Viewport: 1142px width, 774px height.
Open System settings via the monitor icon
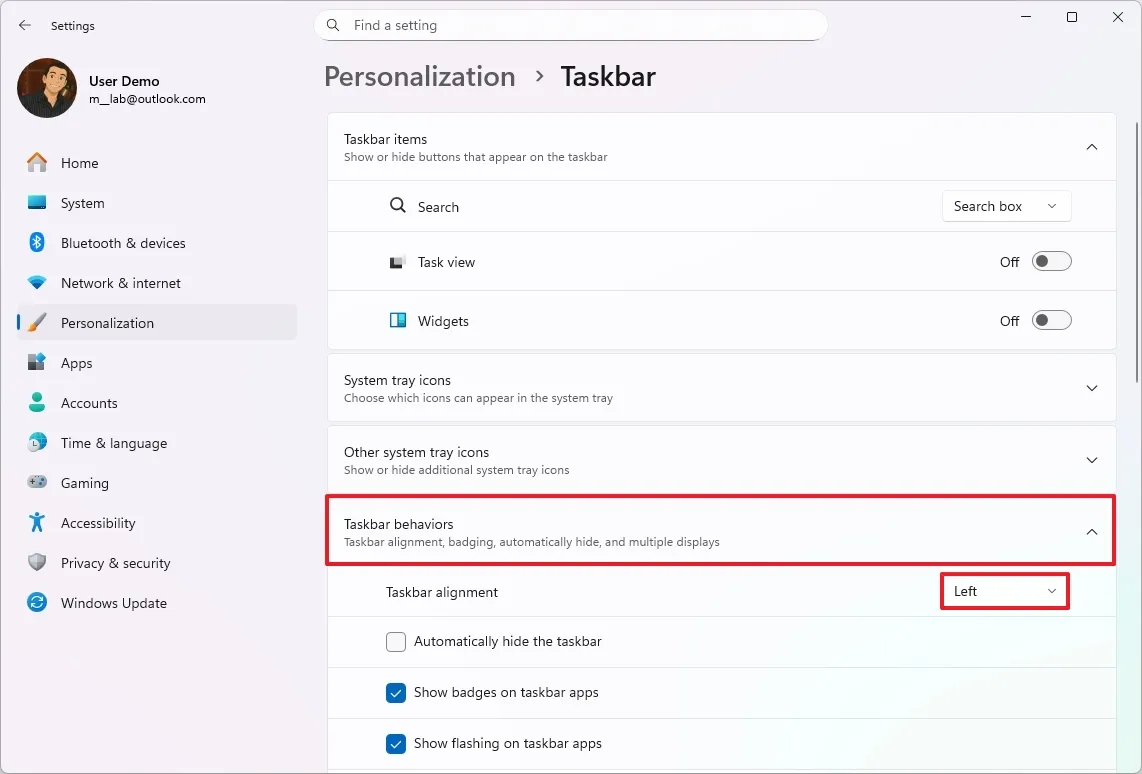[36, 202]
